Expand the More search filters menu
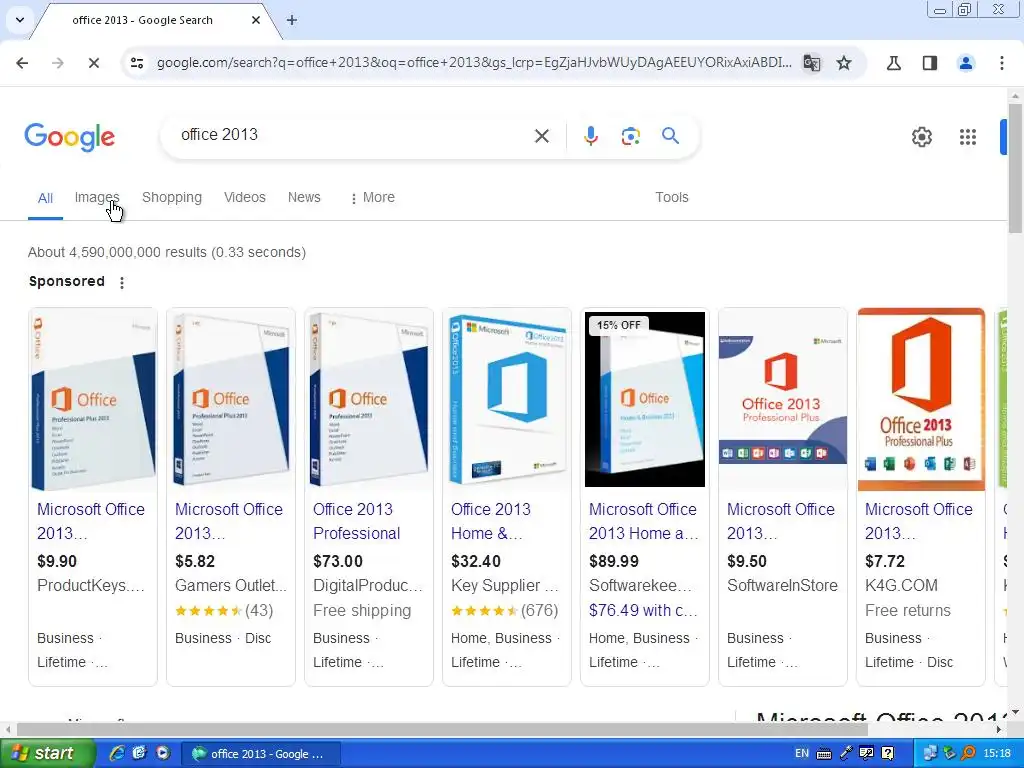 372,197
